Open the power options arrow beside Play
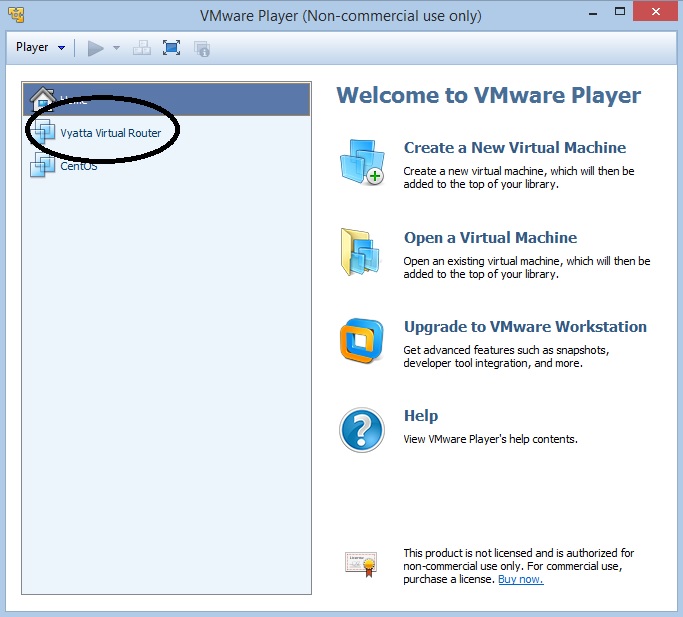Viewport: 683px width, 617px height. (x=116, y=47)
